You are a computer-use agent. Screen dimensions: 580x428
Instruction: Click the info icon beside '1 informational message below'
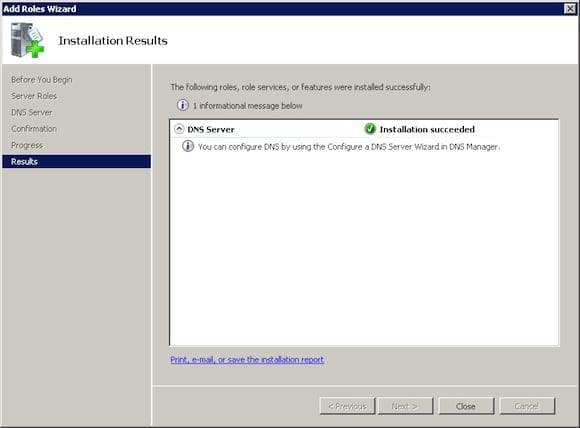[x=182, y=105]
